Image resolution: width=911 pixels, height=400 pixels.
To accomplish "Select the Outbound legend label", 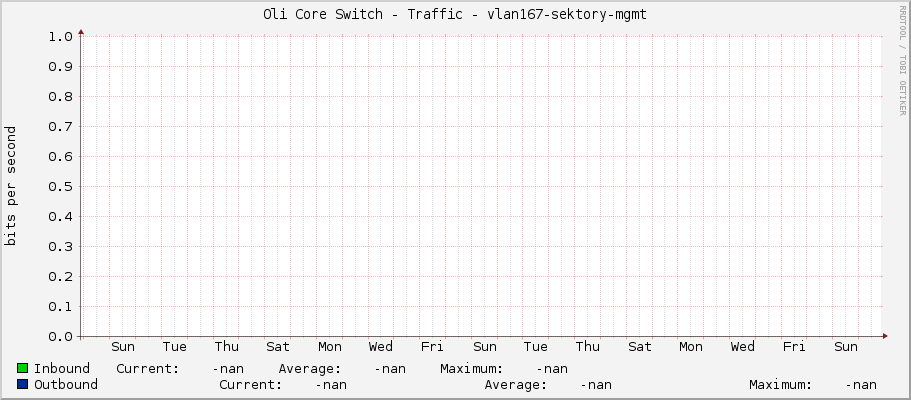I will (x=66, y=384).
